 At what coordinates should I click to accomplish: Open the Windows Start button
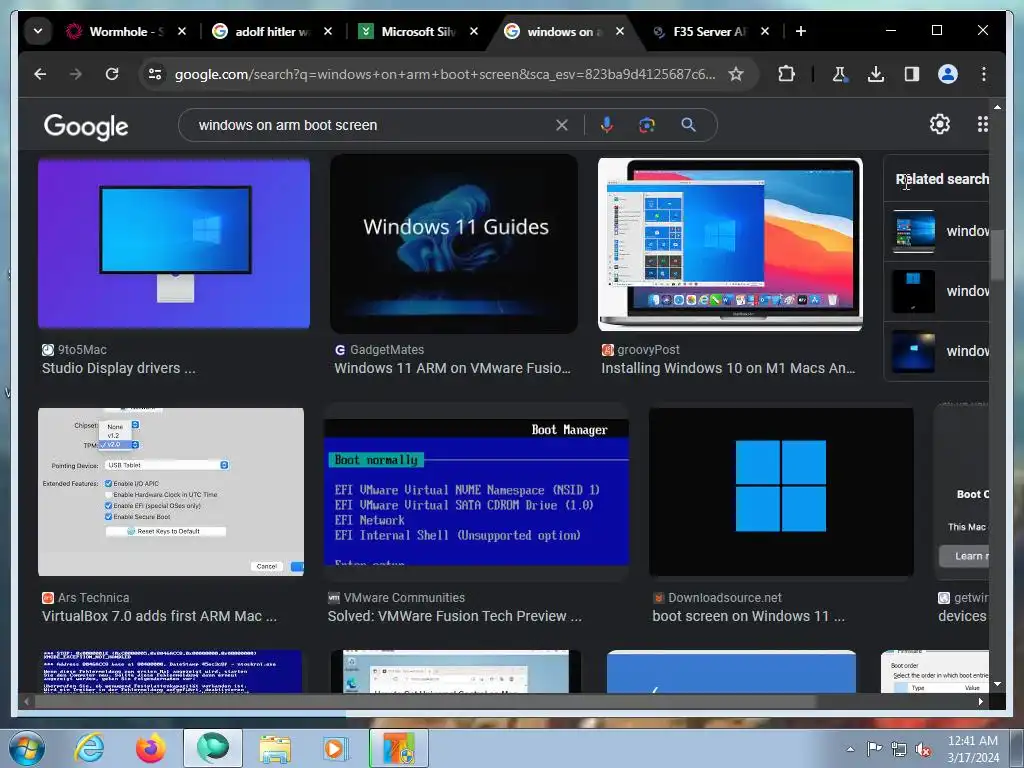click(x=27, y=749)
